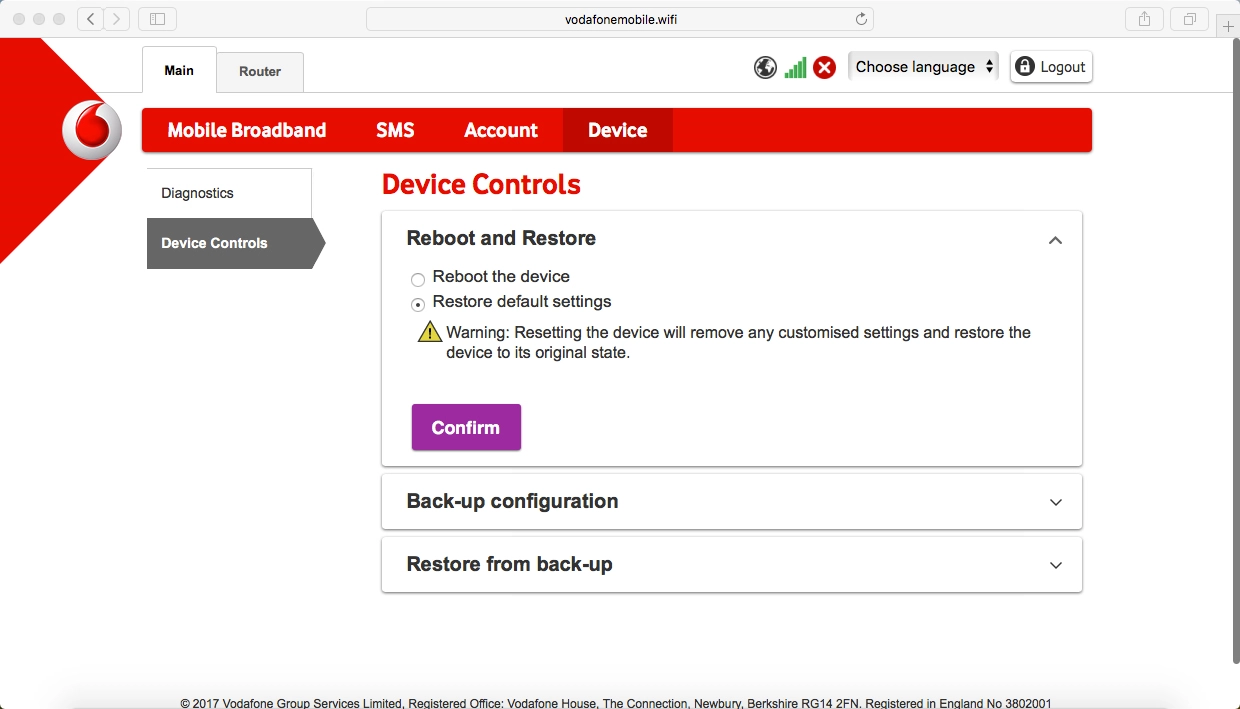Screen dimensions: 1240x709
Task: Click the page reload icon in the address bar
Action: click(861, 18)
